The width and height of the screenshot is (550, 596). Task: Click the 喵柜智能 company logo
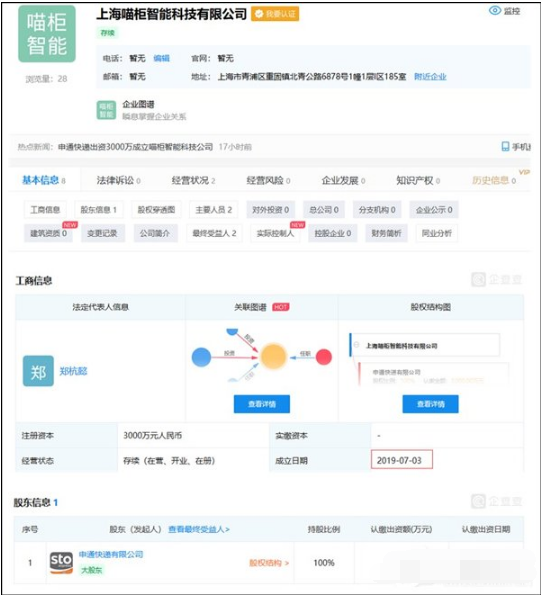(x=47, y=34)
